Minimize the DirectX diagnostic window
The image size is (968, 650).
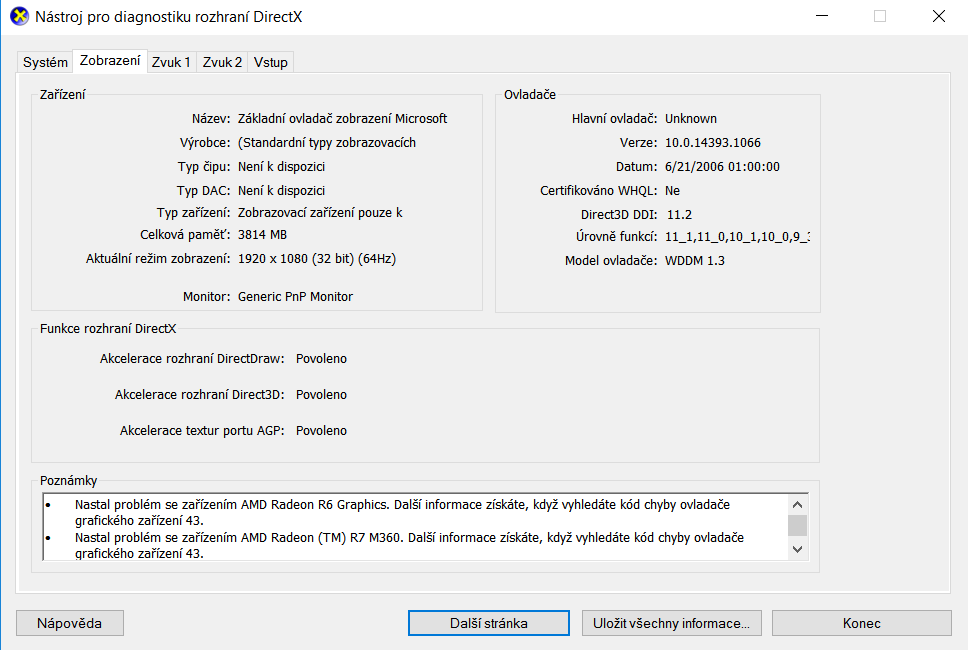[822, 16]
